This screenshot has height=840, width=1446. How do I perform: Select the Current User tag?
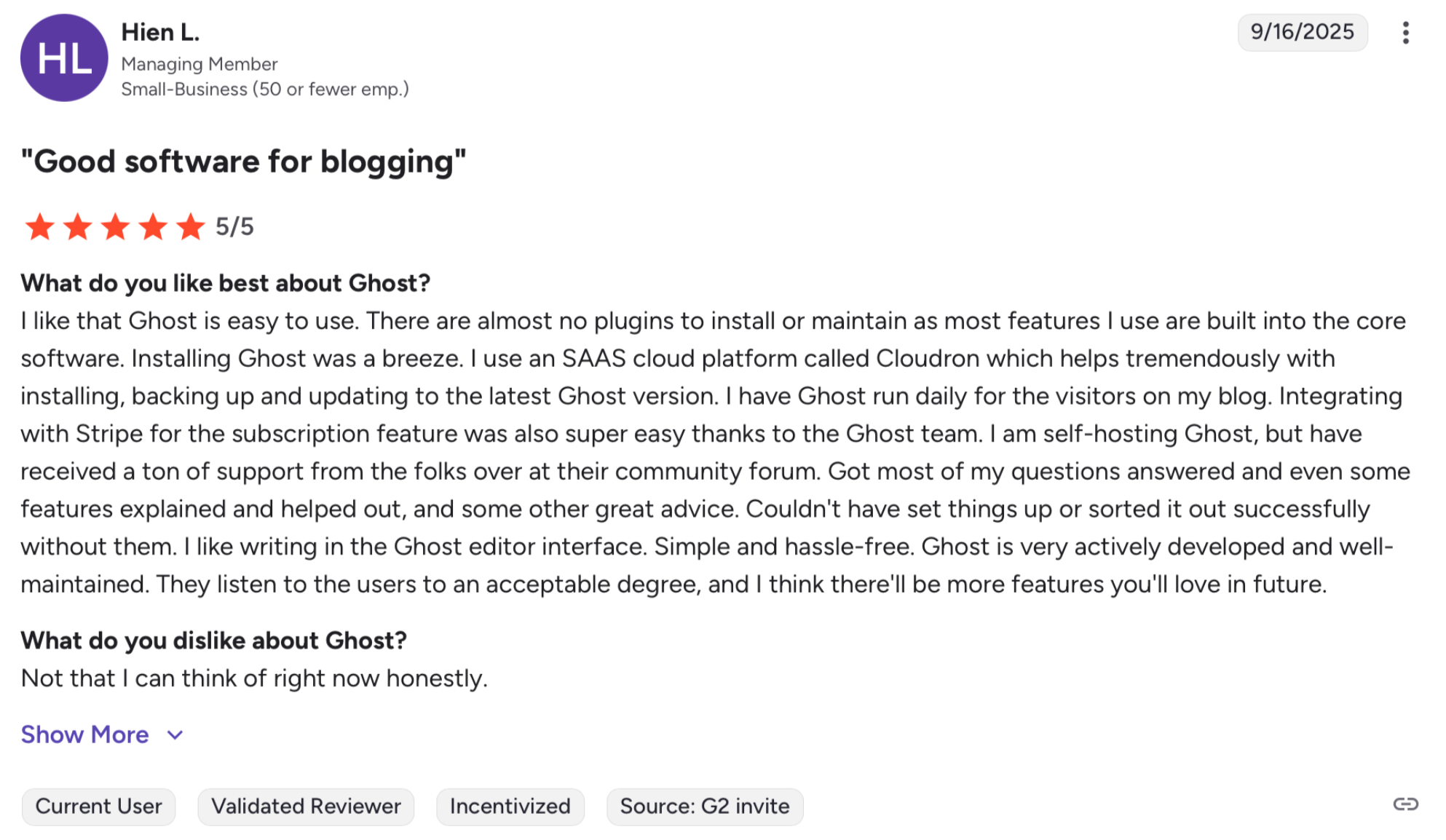pyautogui.click(x=98, y=807)
